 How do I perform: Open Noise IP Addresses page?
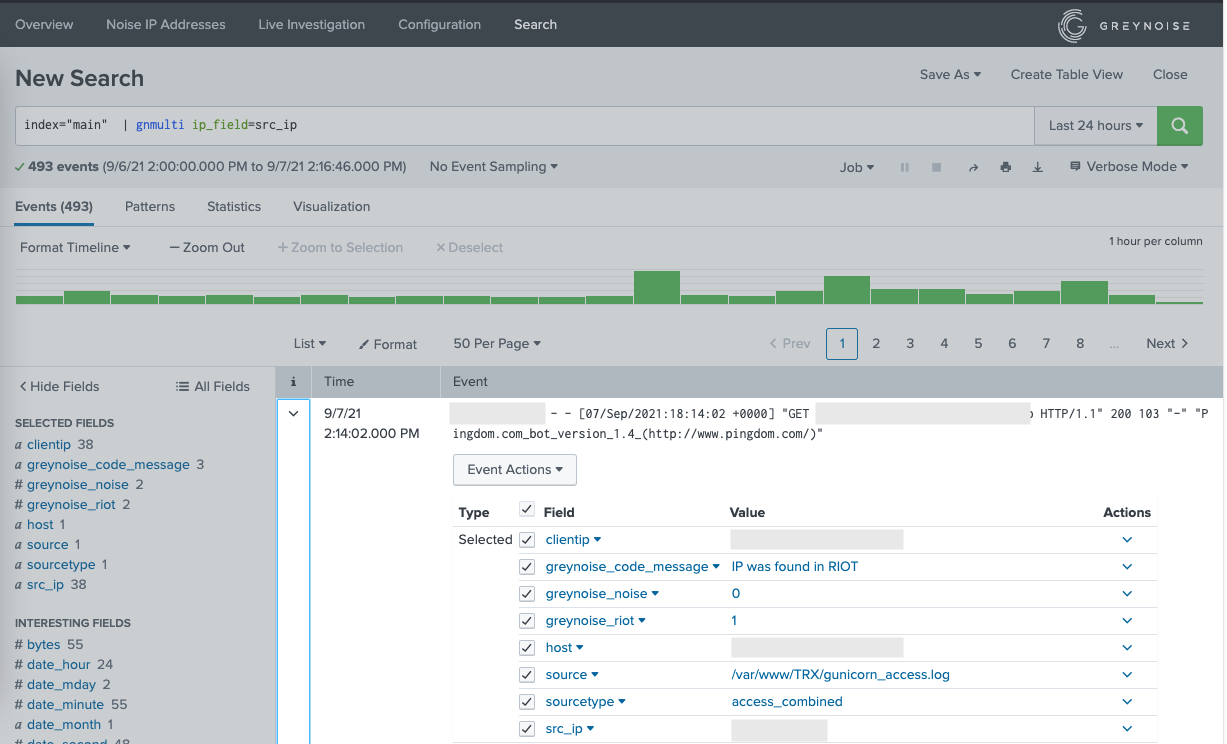coord(166,24)
